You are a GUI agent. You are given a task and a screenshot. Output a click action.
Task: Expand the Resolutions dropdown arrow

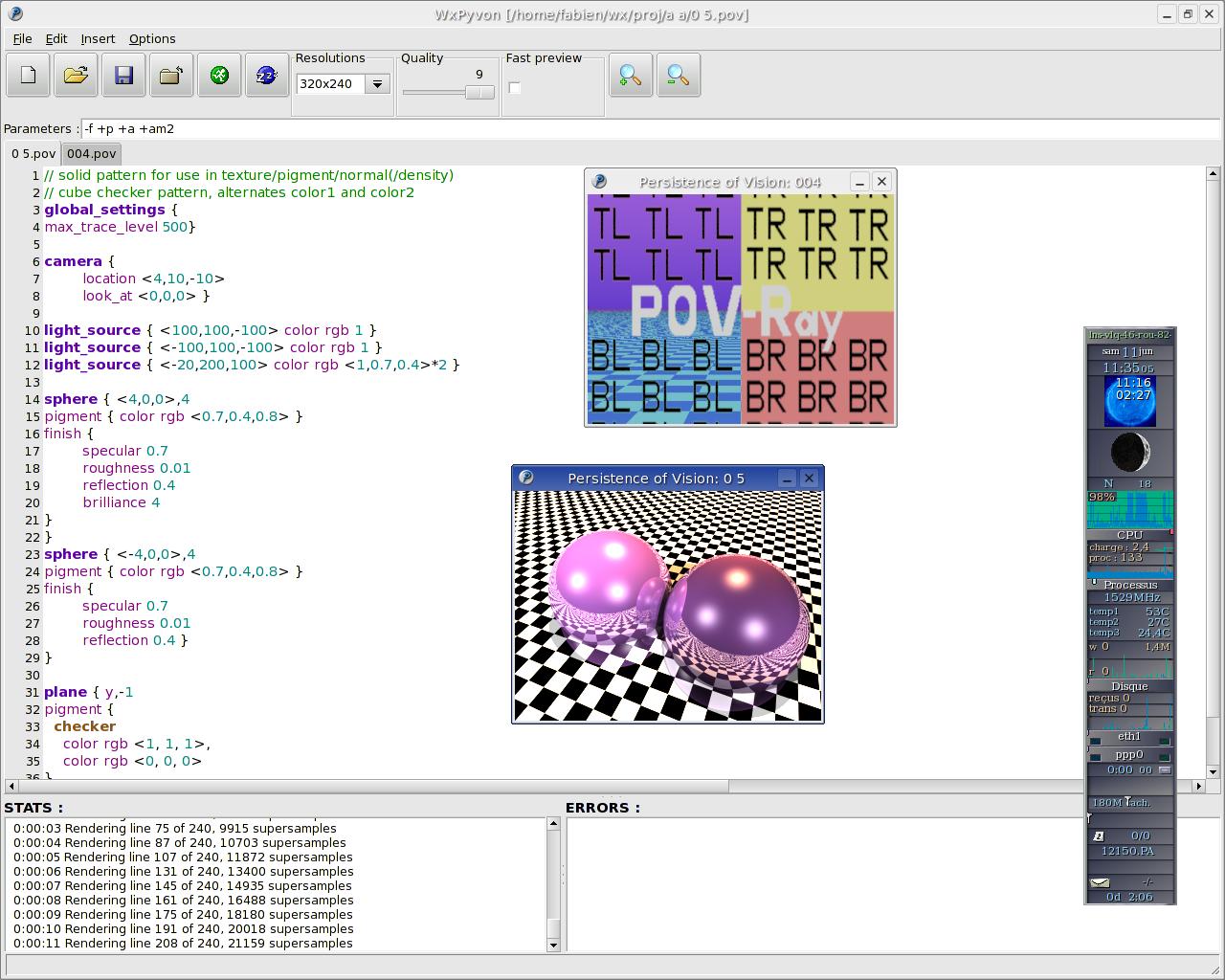point(378,84)
